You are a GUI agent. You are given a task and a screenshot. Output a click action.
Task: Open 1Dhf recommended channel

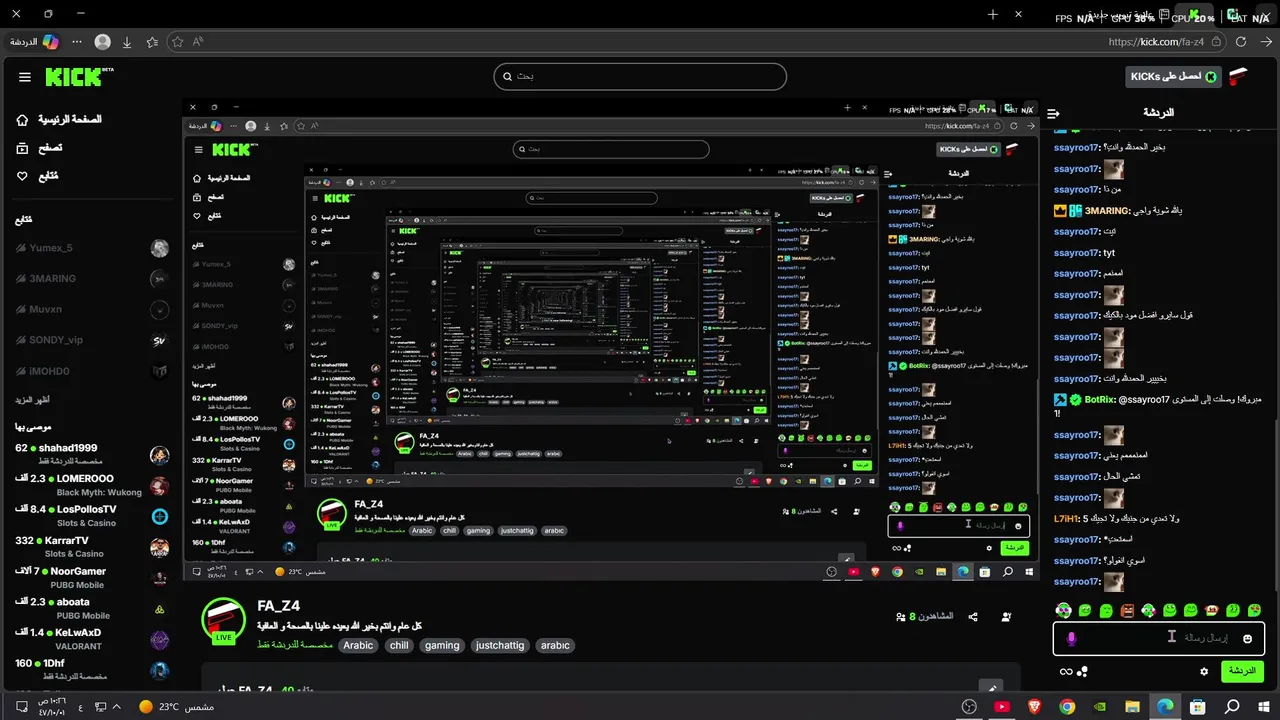92,668
